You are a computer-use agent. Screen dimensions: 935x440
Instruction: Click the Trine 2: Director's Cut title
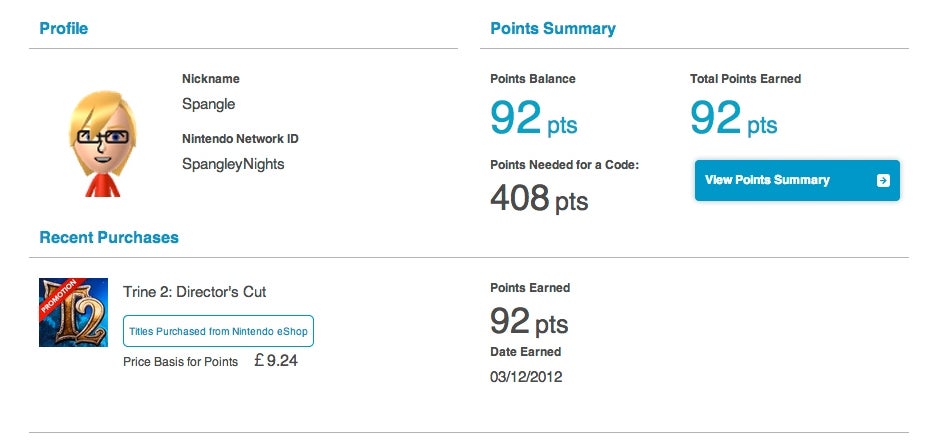click(194, 292)
